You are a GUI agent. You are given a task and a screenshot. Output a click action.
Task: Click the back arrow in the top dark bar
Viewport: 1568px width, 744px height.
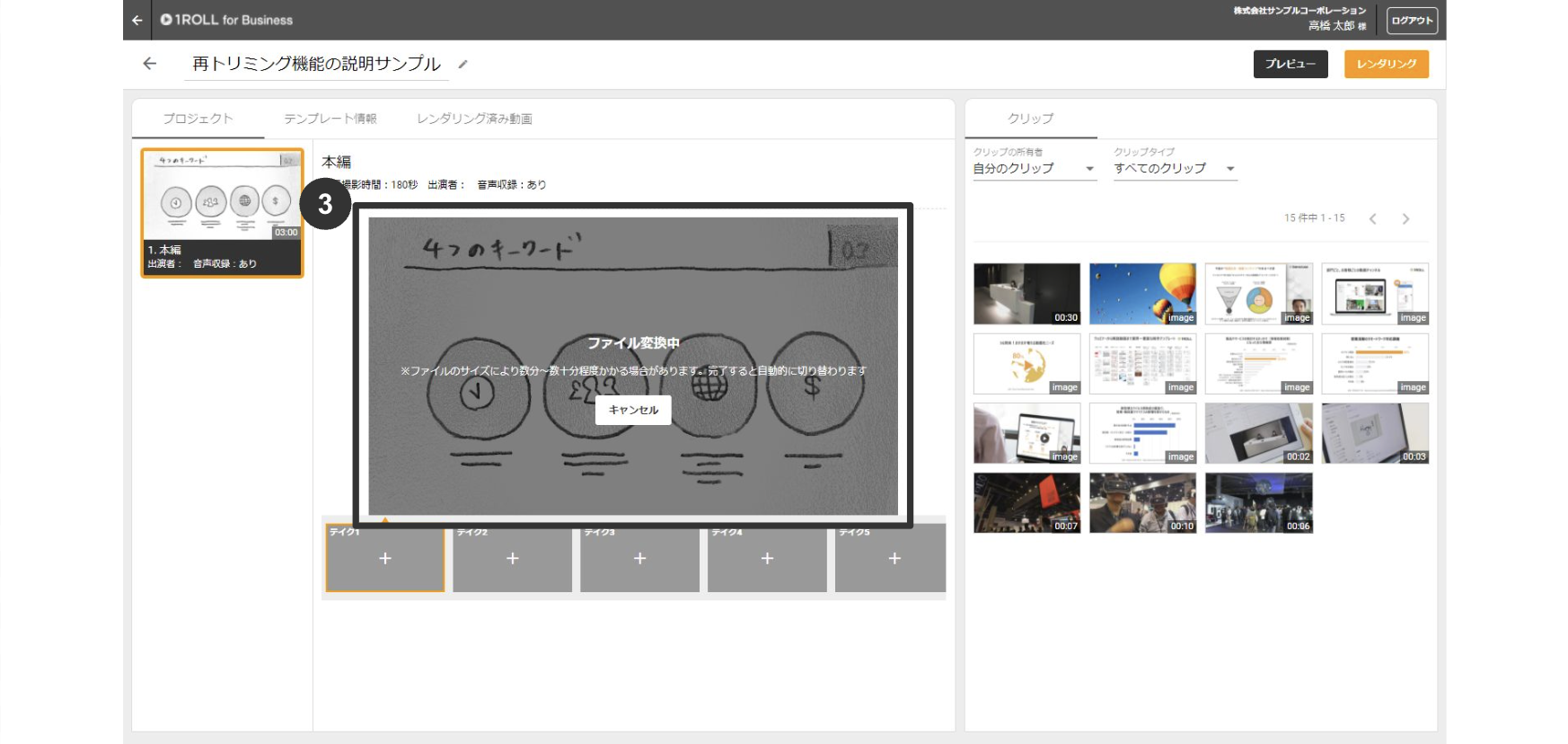(x=137, y=20)
